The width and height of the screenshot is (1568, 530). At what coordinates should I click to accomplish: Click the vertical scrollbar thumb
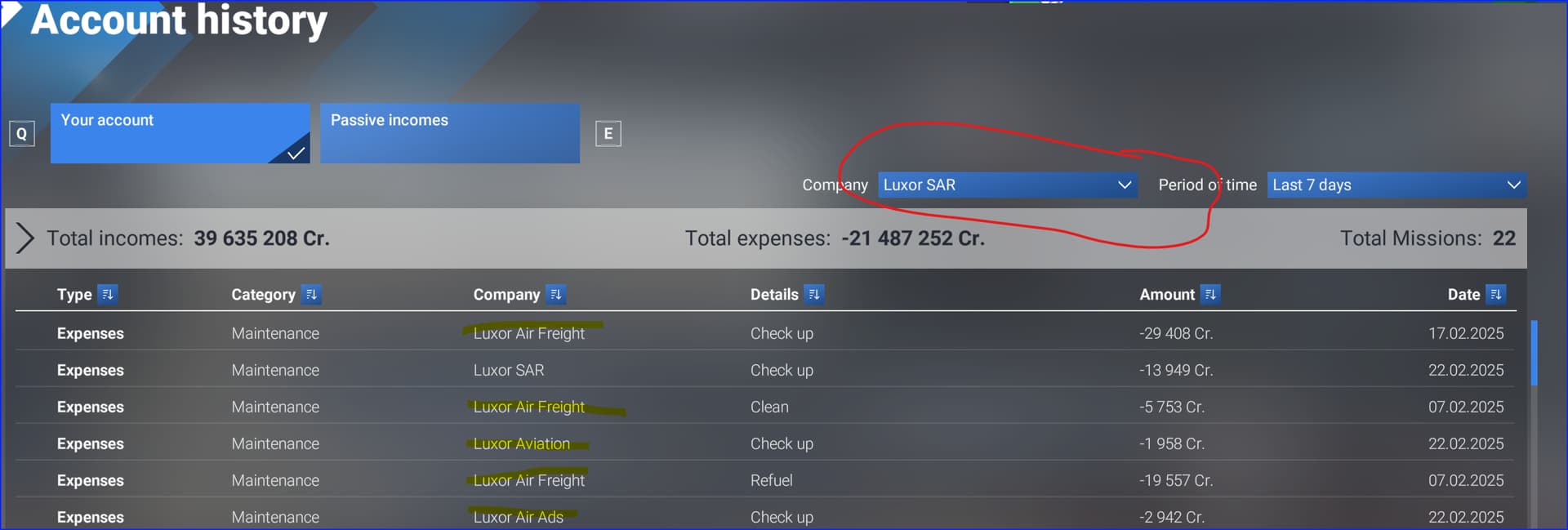pyautogui.click(x=1535, y=353)
